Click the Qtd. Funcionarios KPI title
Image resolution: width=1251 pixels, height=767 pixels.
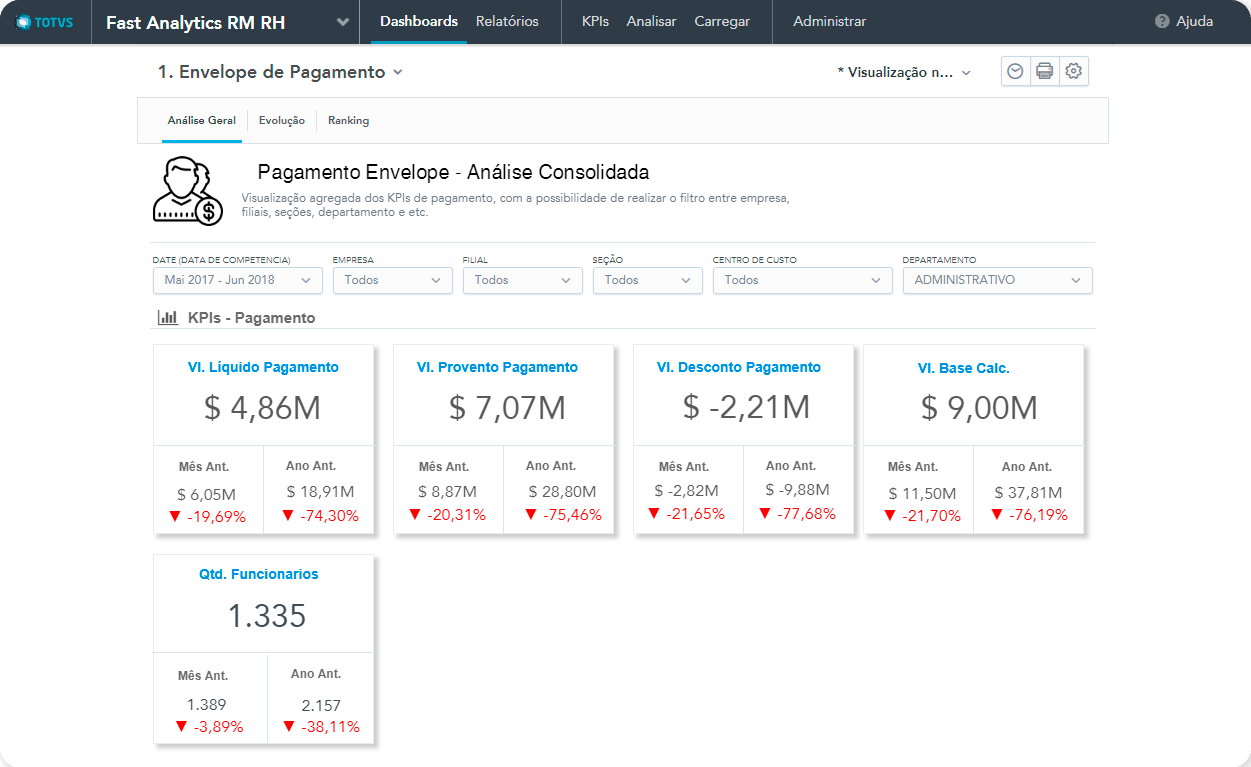tap(258, 574)
